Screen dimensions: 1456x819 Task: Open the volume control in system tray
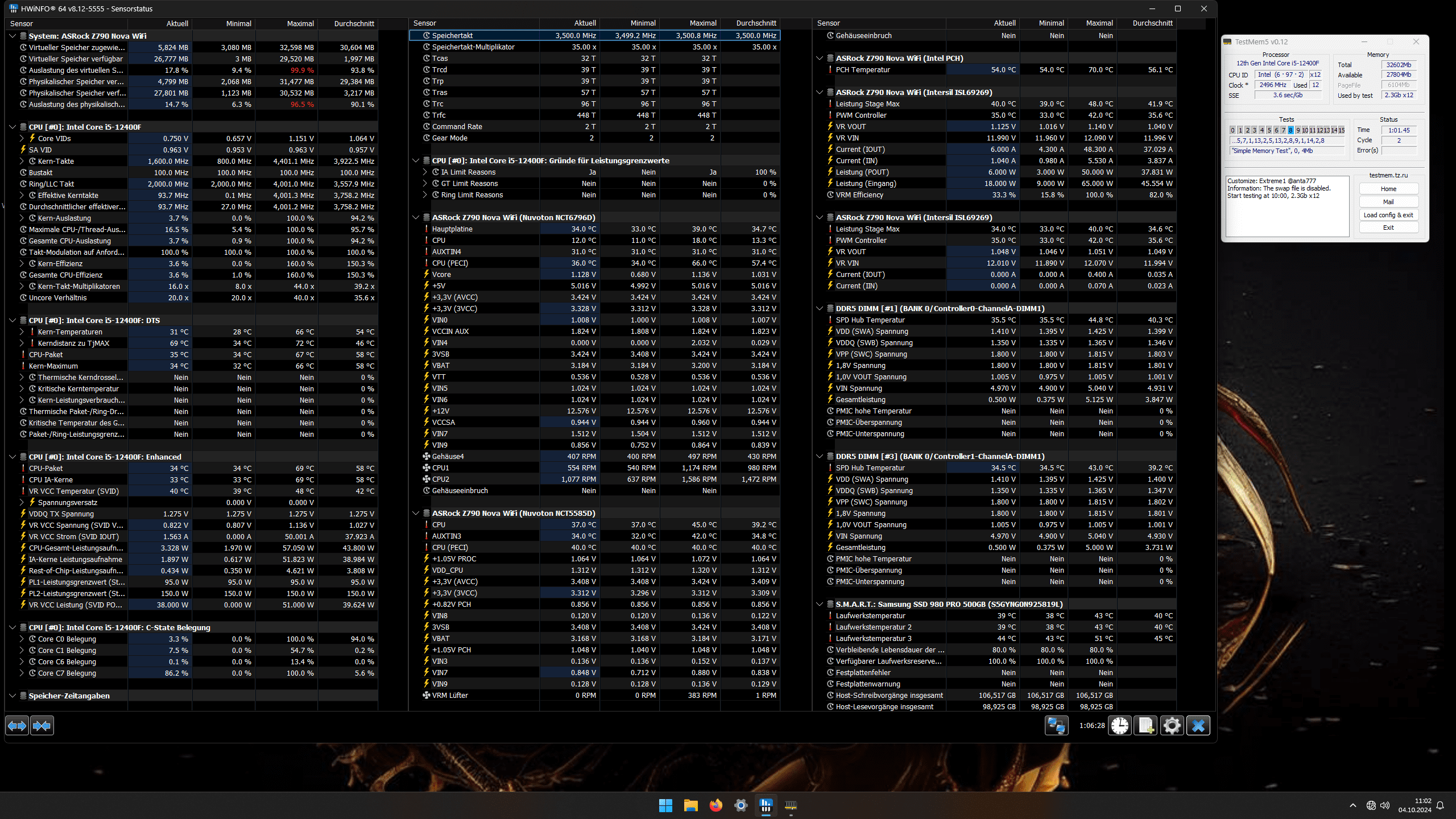pyautogui.click(x=1385, y=805)
